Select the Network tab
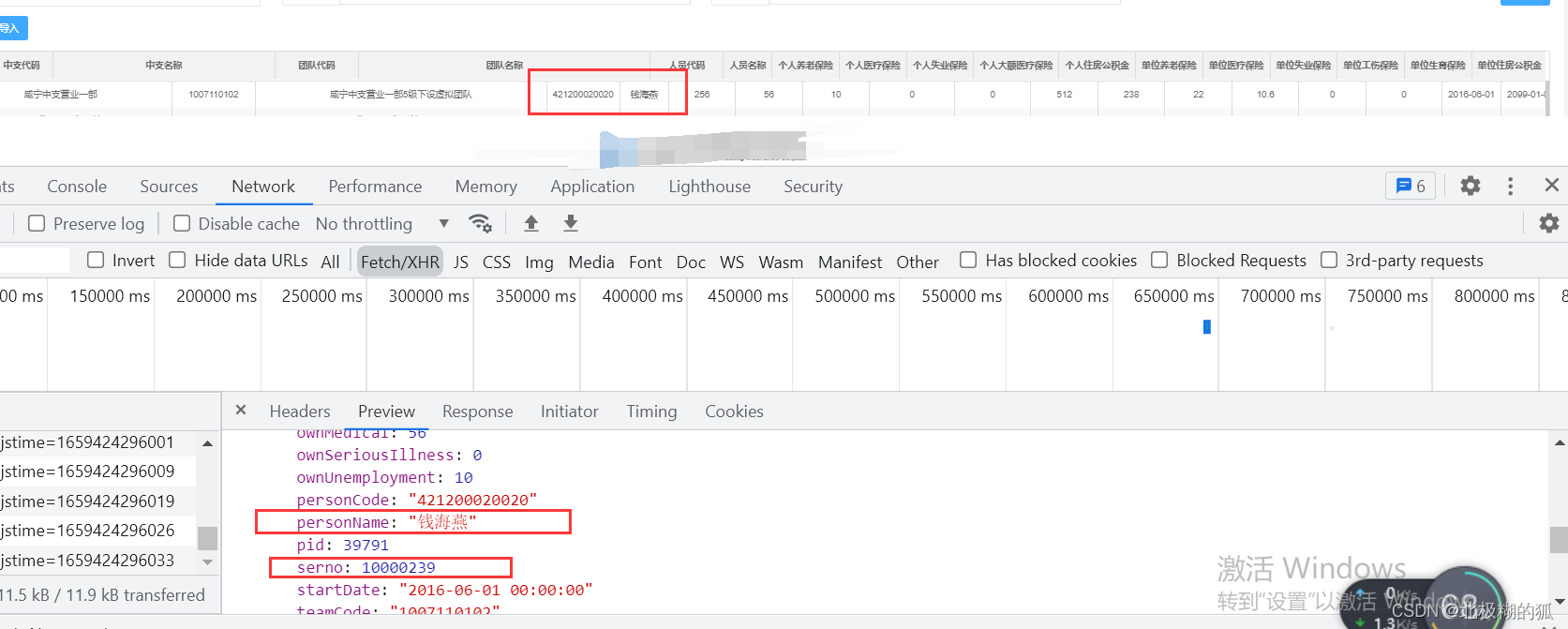Image resolution: width=1568 pixels, height=629 pixels. pyautogui.click(x=263, y=187)
